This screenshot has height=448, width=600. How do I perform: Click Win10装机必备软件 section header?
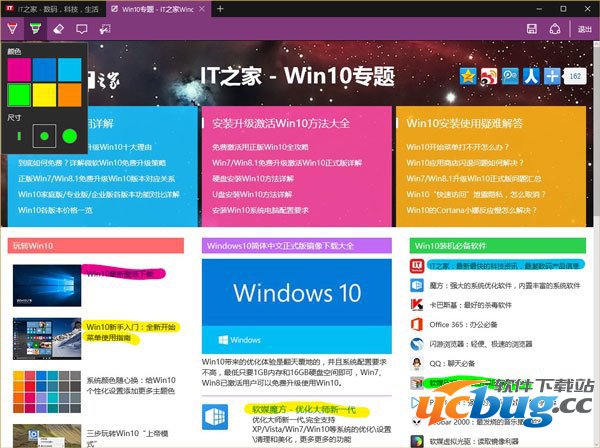pyautogui.click(x=497, y=246)
